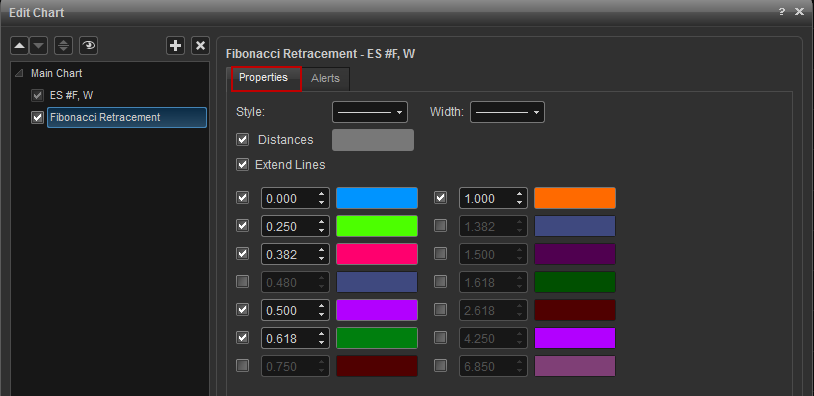814x396 pixels.
Task: Enable the 4.250 level checkbox
Action: [x=440, y=338]
